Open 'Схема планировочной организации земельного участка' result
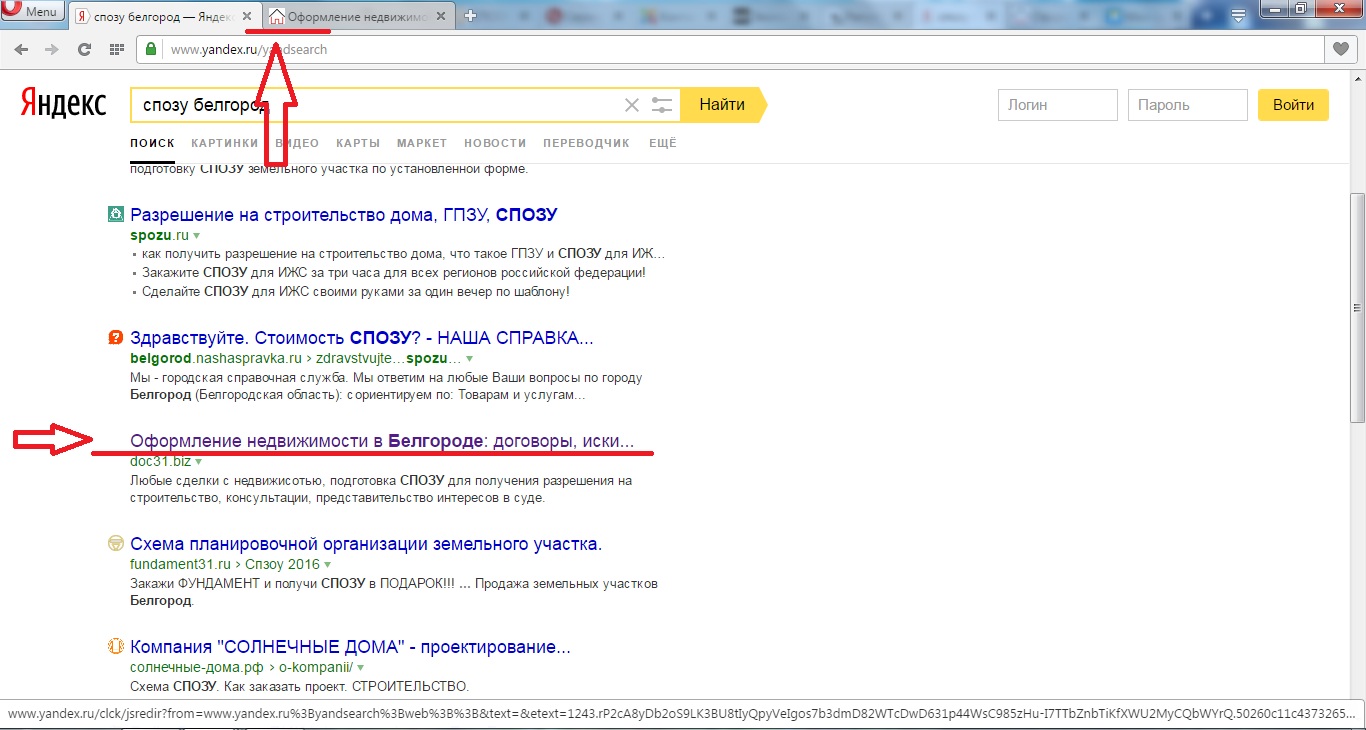The image size is (1366, 730). tap(366, 545)
